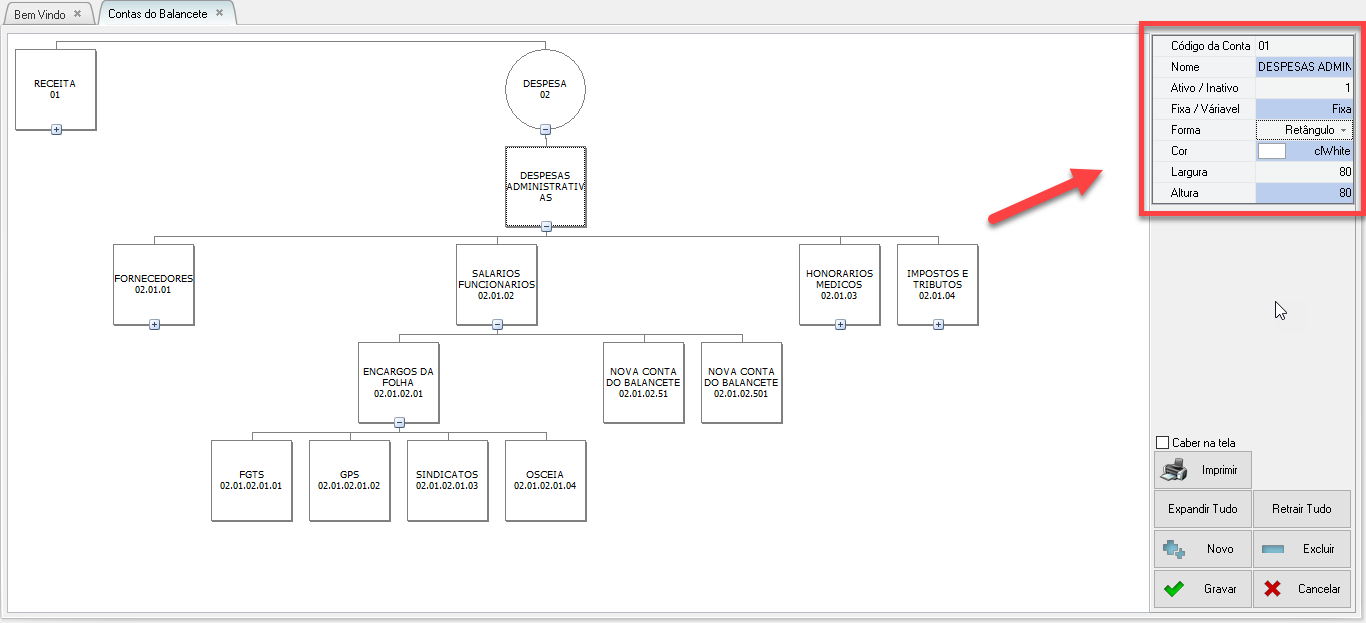Select the Contas do Balancete tab
The height and width of the screenshot is (623, 1366).
[x=158, y=15]
